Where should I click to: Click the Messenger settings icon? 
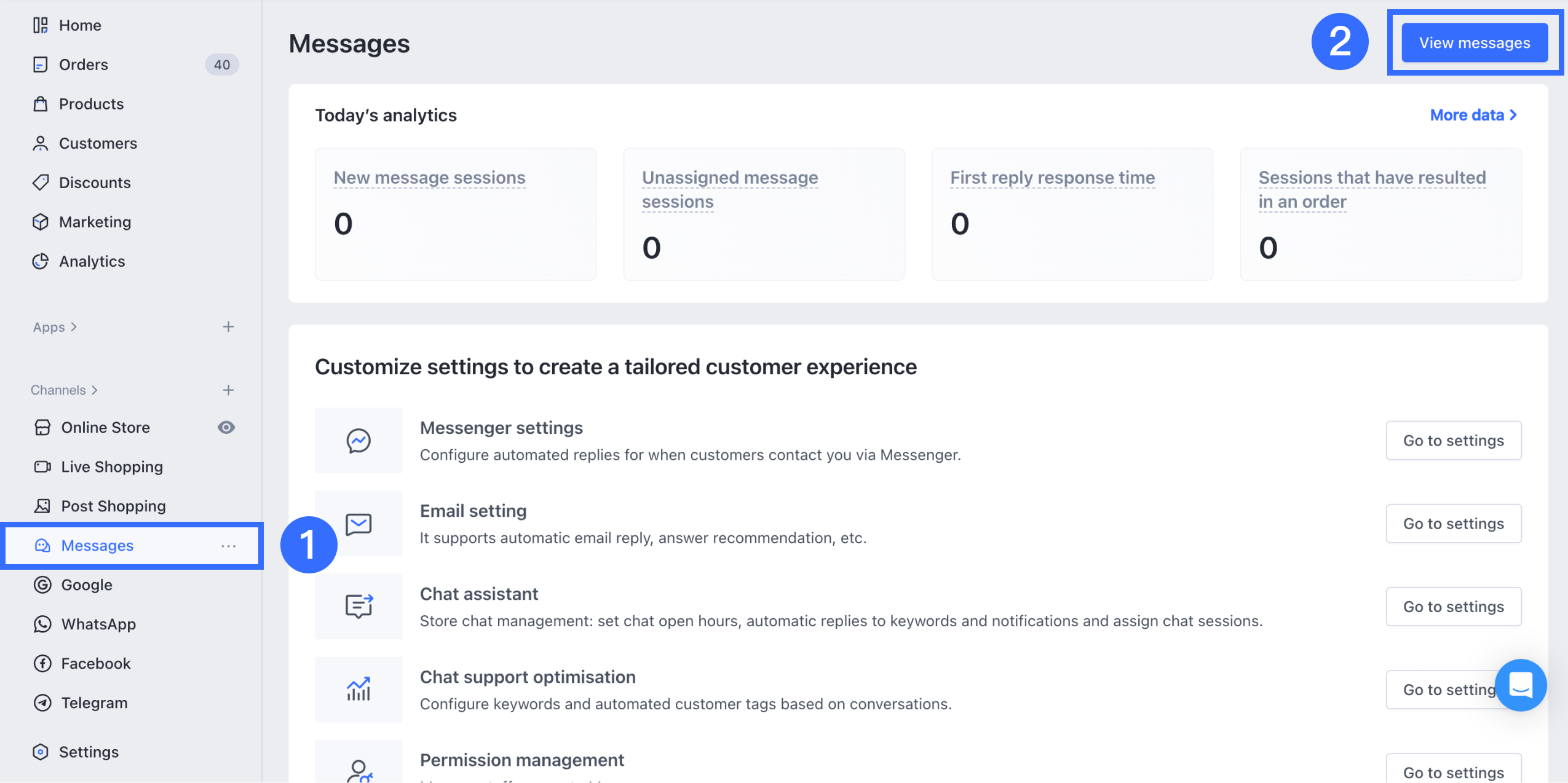(x=358, y=441)
